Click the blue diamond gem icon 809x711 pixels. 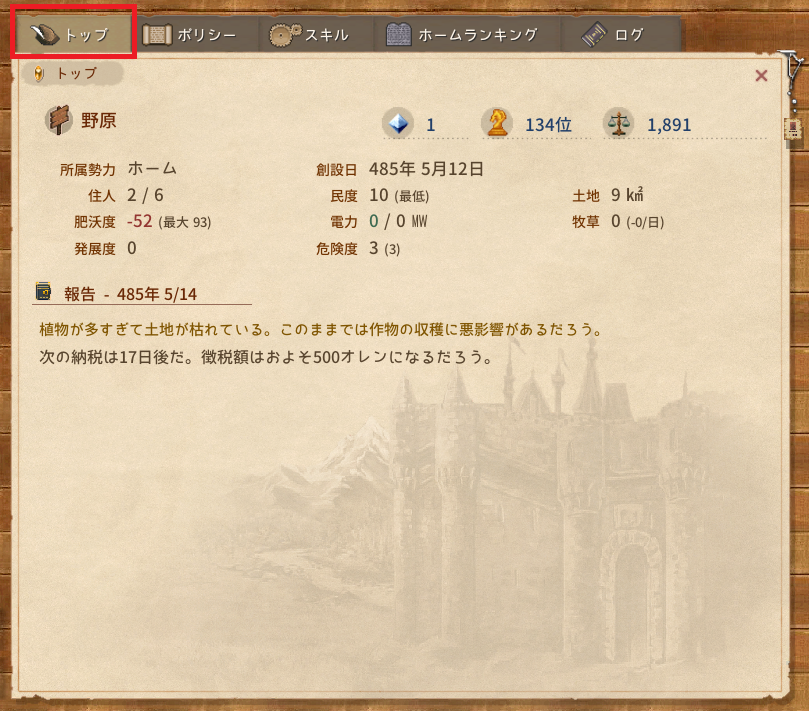398,123
